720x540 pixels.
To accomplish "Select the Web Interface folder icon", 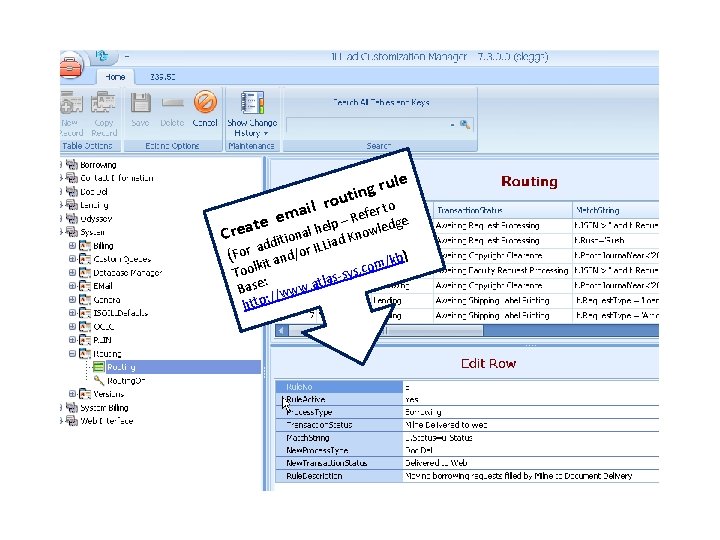I will (72, 421).
